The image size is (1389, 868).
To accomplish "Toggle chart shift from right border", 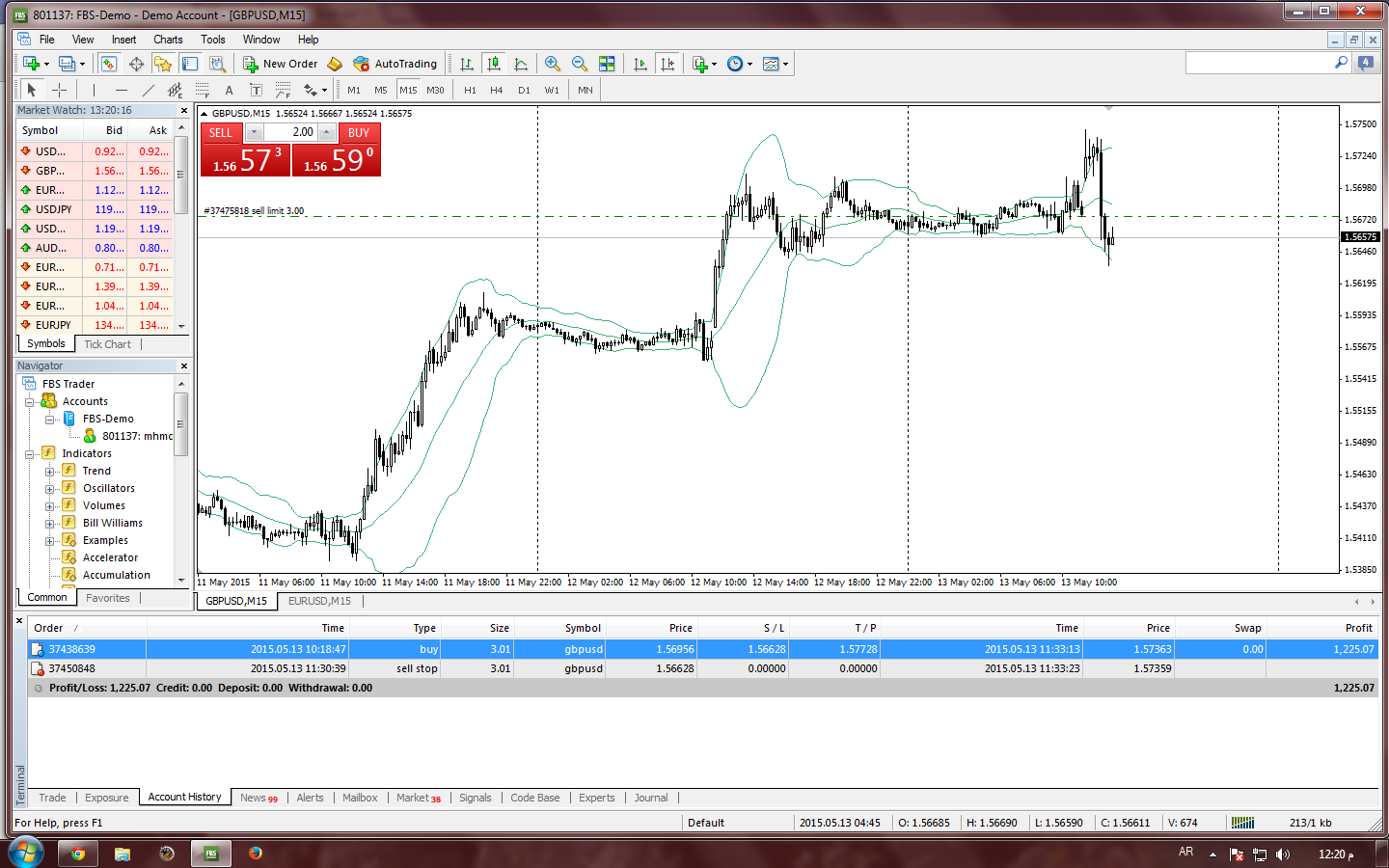I will (667, 64).
